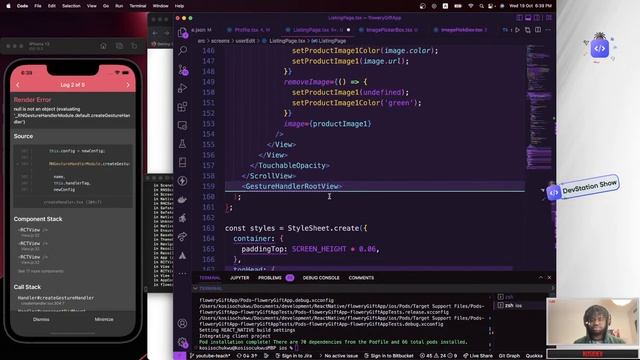
Task: Click the Home button in Simulator toolbar
Action: click(x=103, y=46)
